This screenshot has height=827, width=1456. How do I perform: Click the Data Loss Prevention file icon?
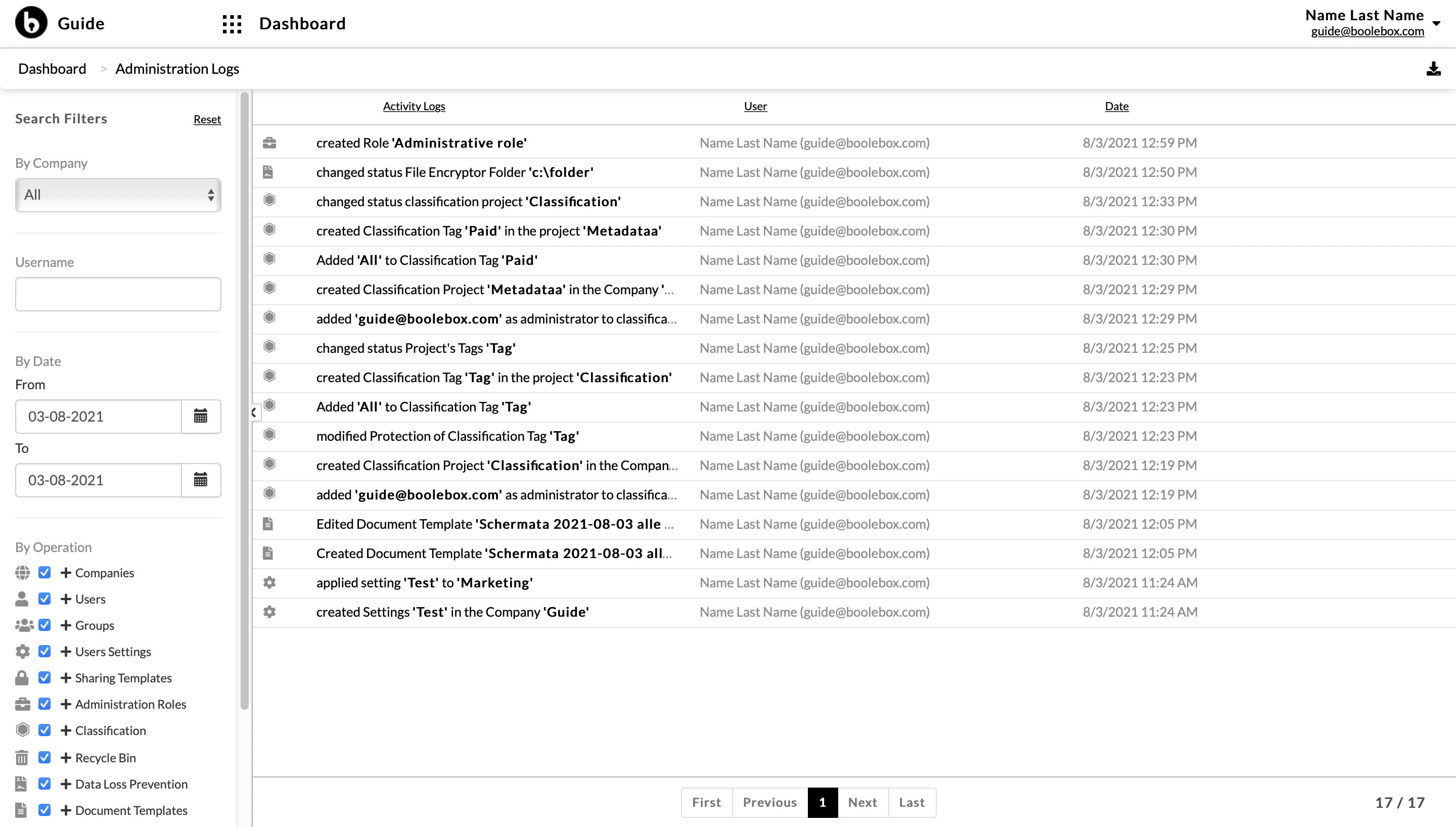point(21,784)
